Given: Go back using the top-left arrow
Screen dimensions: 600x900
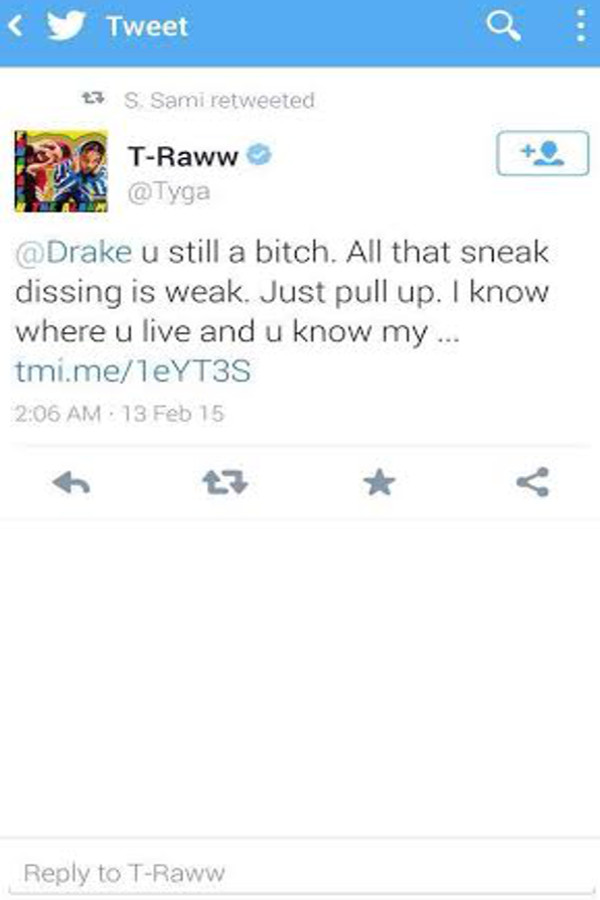Looking at the screenshot, I should point(16,26).
